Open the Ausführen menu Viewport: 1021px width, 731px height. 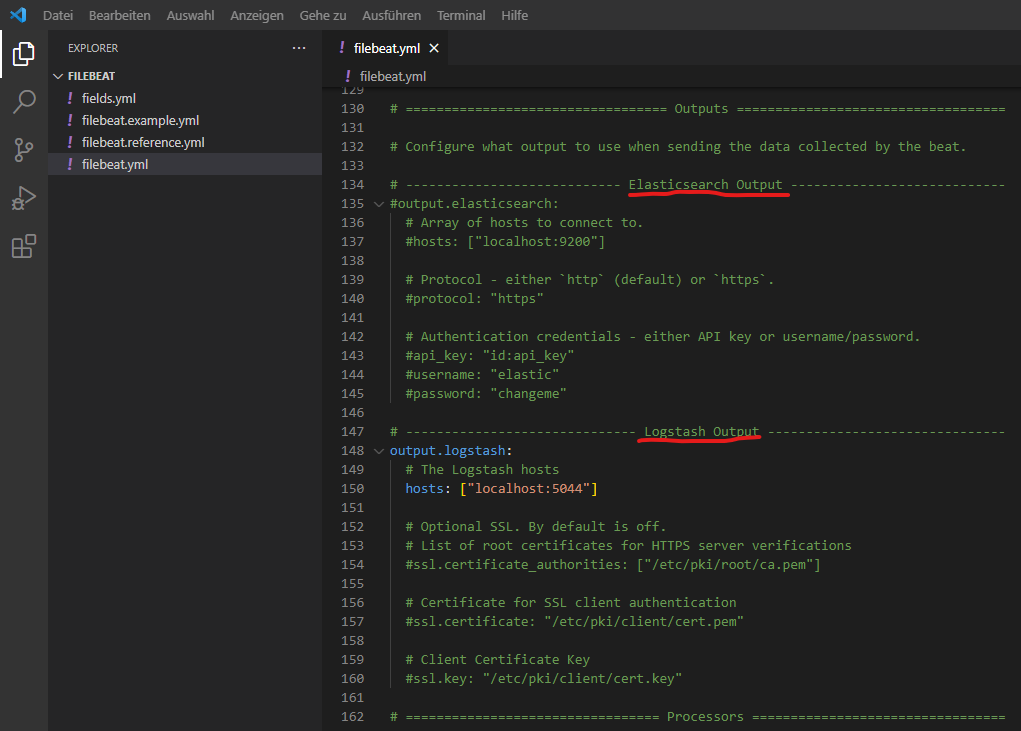[x=391, y=15]
